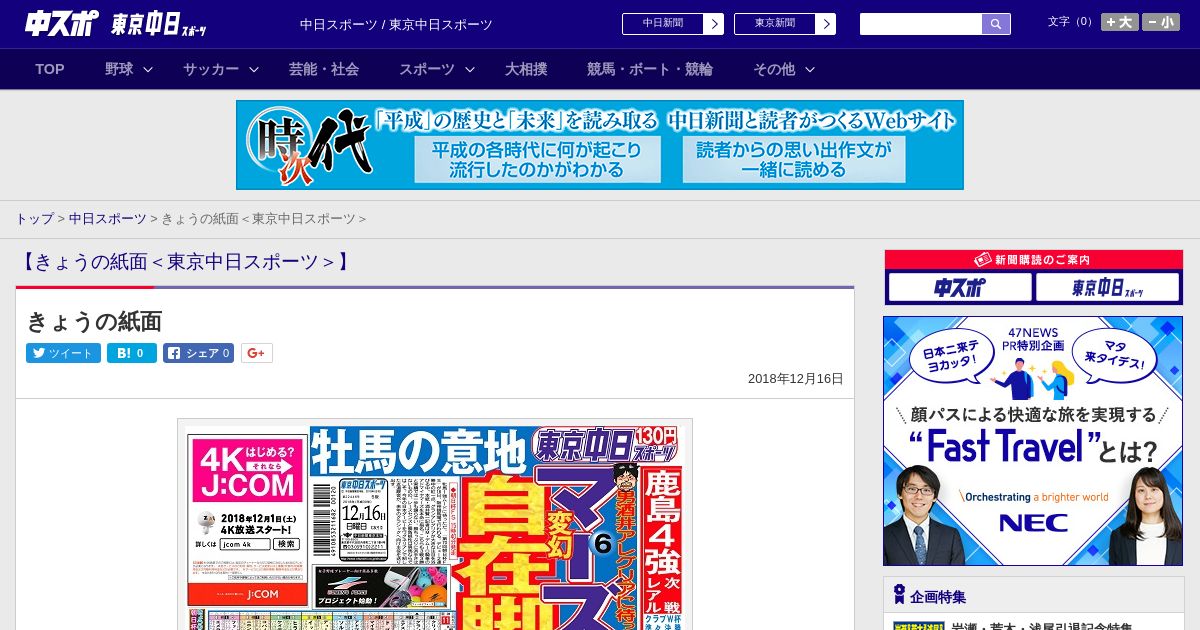Viewport: 1200px width, 630px height.
Task: Click 中スポ subscription button in sidebar
Action: (959, 288)
